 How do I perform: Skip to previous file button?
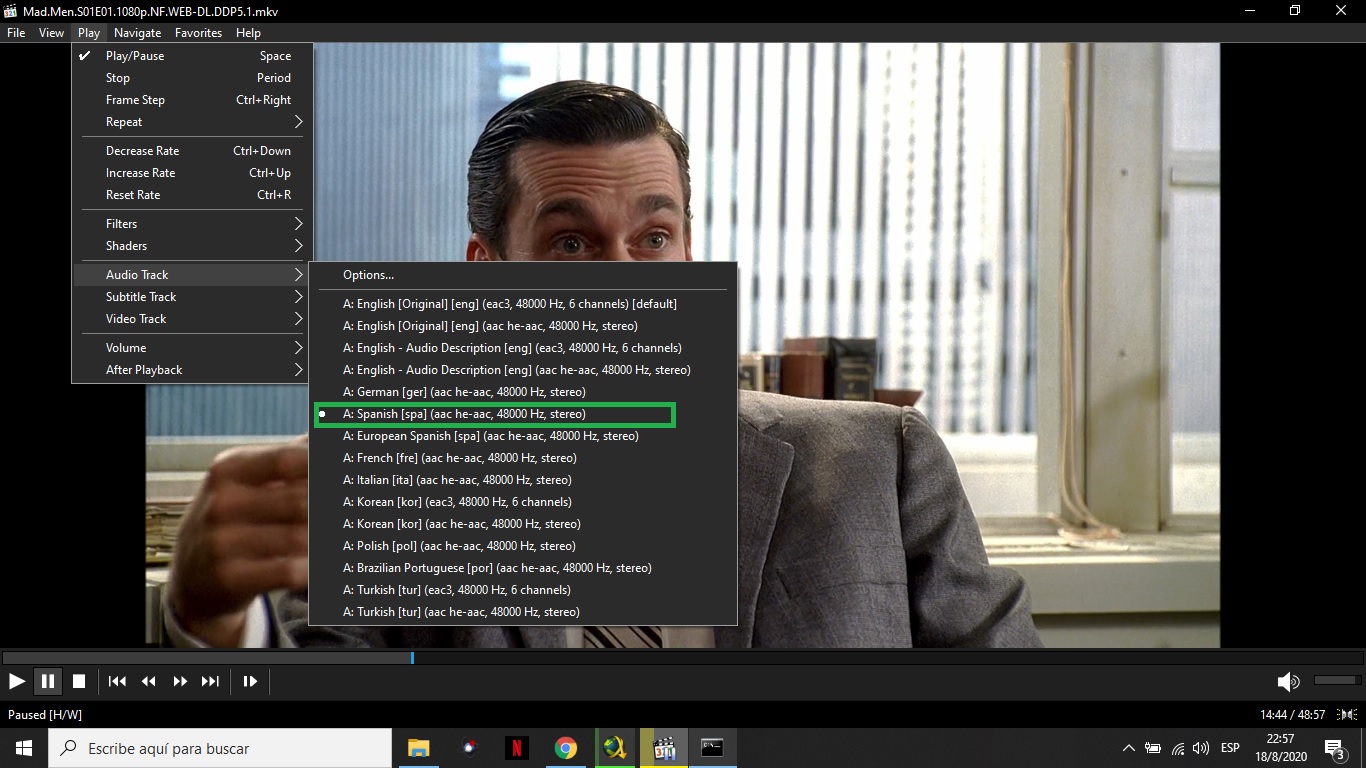click(x=117, y=681)
